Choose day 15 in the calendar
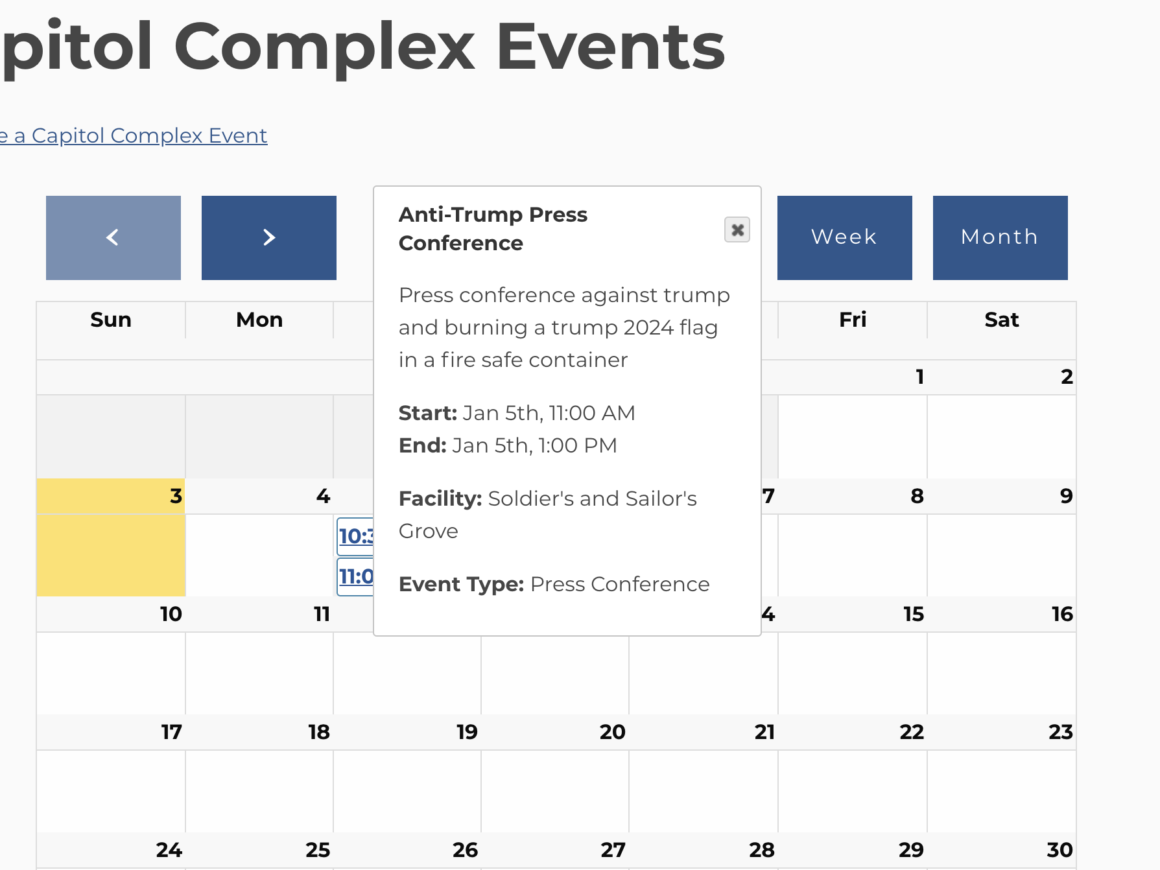The width and height of the screenshot is (1160, 870). click(x=852, y=672)
